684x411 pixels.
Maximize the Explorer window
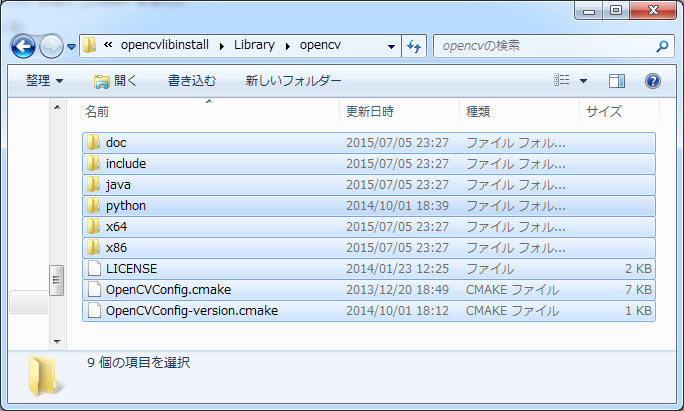point(616,10)
